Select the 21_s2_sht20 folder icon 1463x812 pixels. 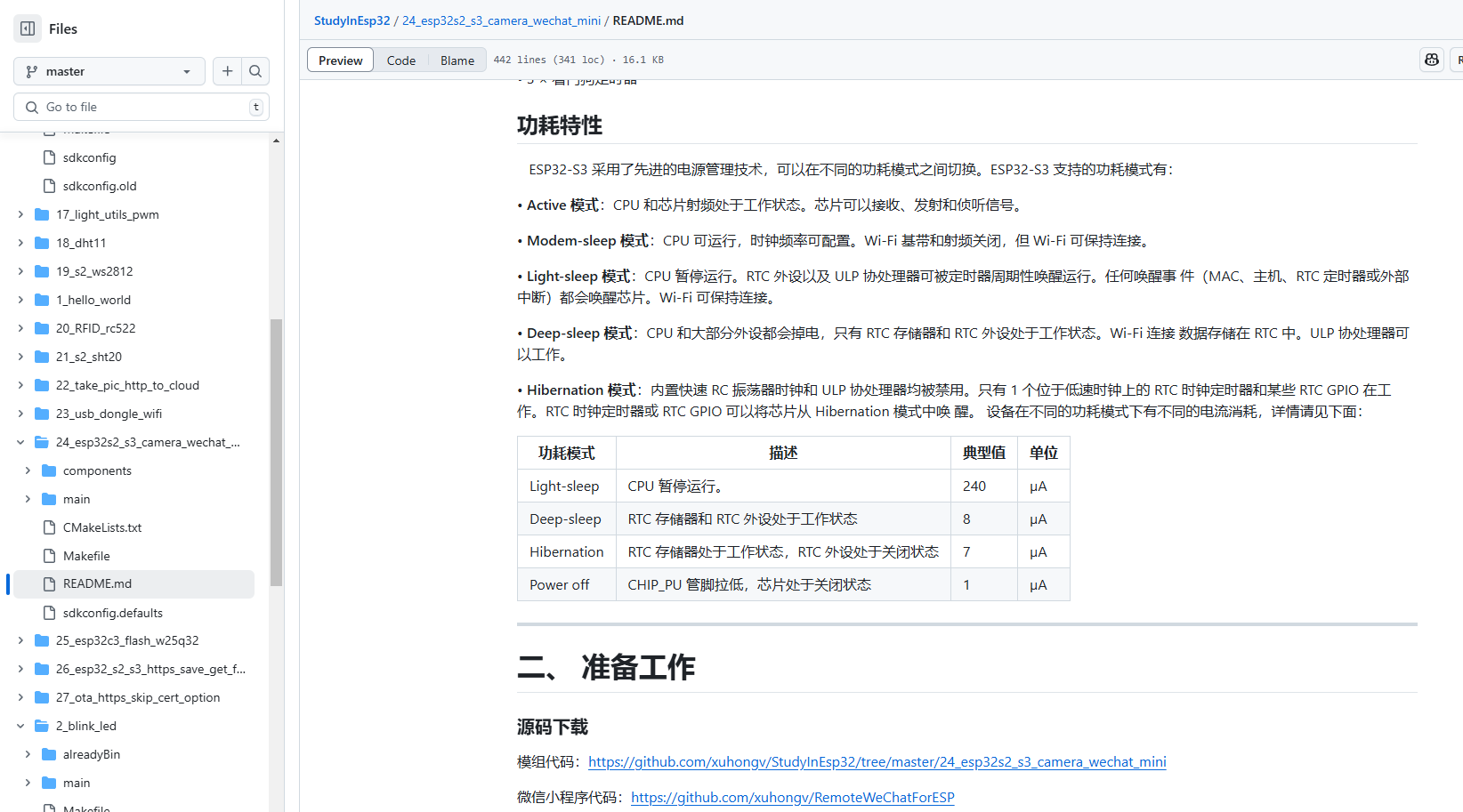pyautogui.click(x=42, y=357)
